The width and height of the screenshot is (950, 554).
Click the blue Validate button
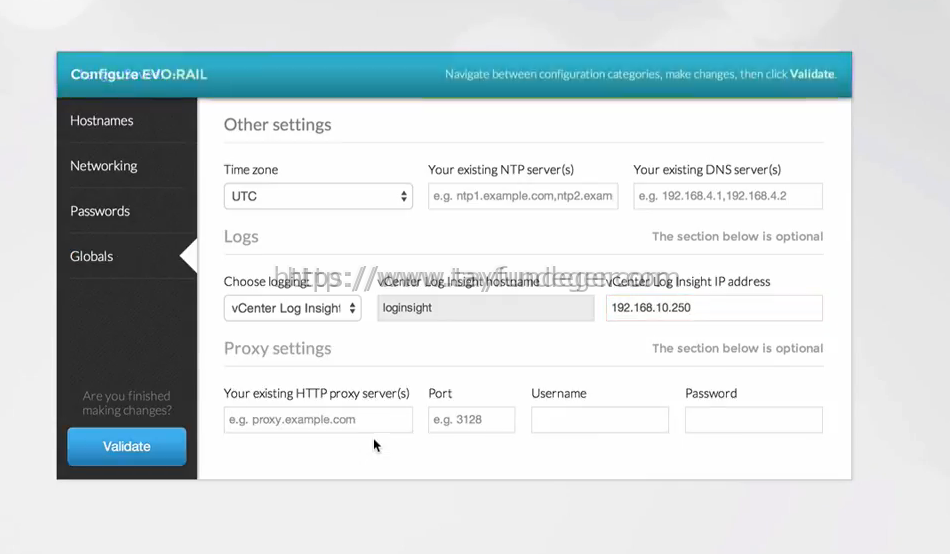pyautogui.click(x=127, y=447)
